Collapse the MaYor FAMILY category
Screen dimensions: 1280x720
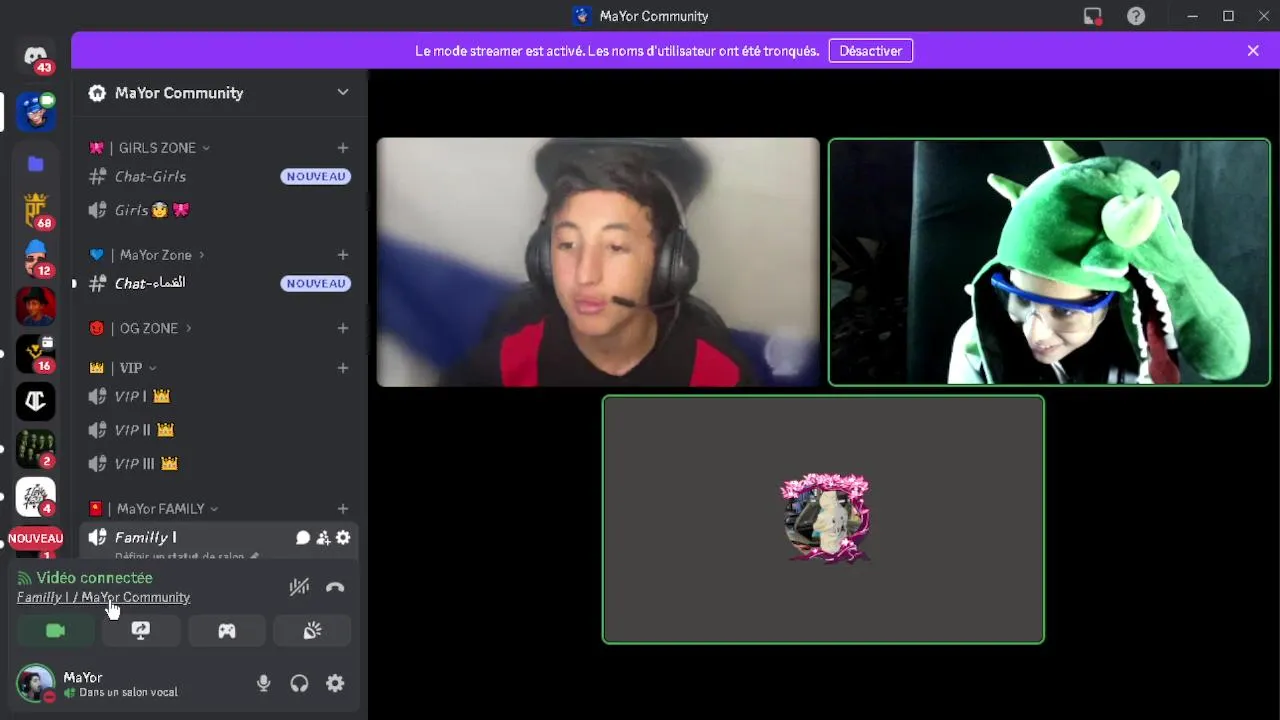[153, 509]
